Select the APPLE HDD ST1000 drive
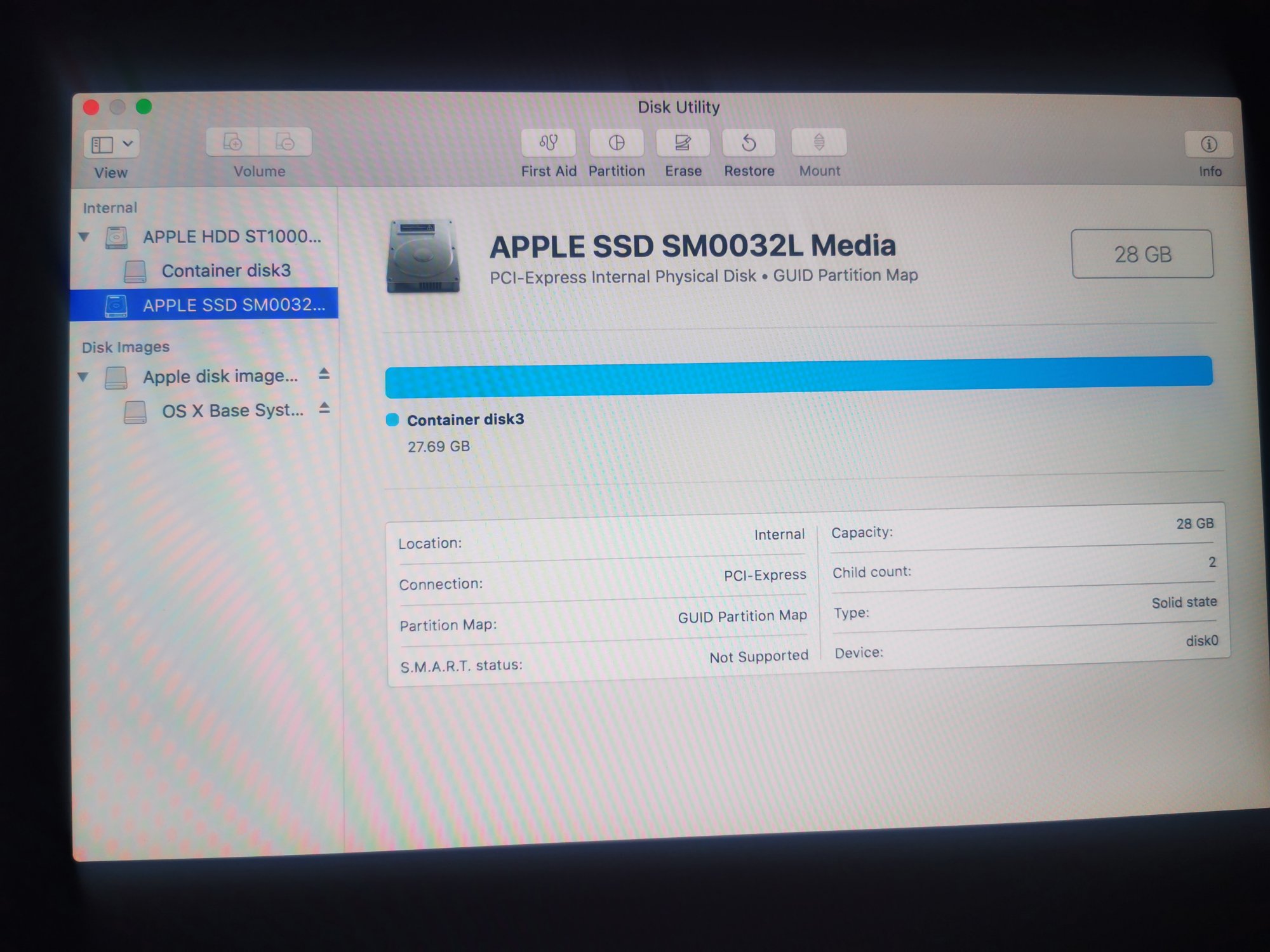Image resolution: width=1270 pixels, height=952 pixels. point(231,237)
